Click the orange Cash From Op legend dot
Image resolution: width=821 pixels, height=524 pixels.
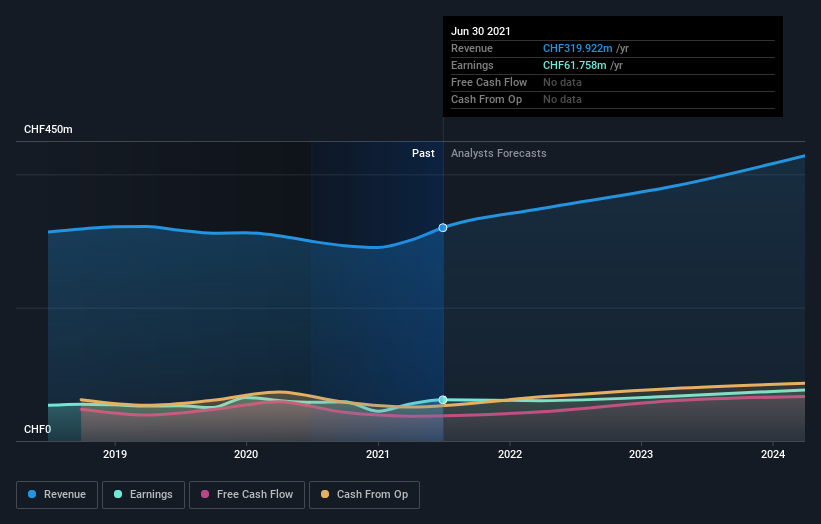click(325, 494)
